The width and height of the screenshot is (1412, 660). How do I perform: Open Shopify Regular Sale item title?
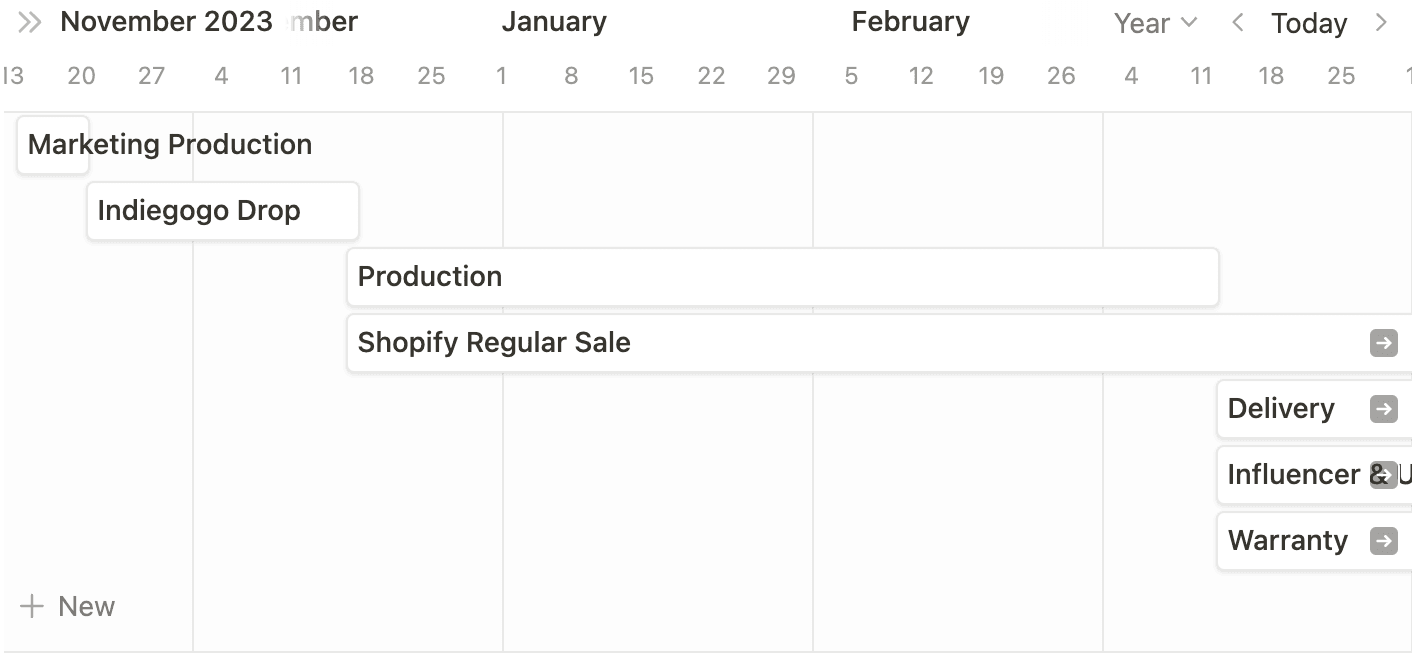pyautogui.click(x=494, y=343)
